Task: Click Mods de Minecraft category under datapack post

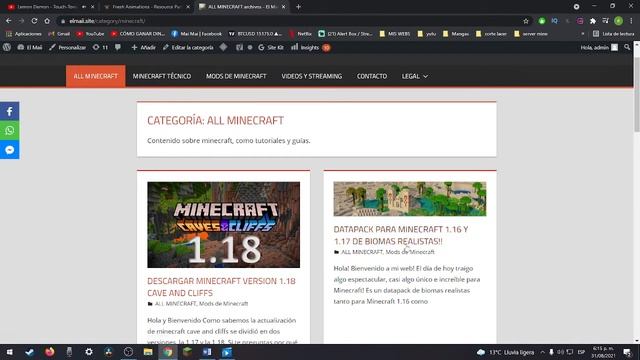Action: click(x=410, y=252)
